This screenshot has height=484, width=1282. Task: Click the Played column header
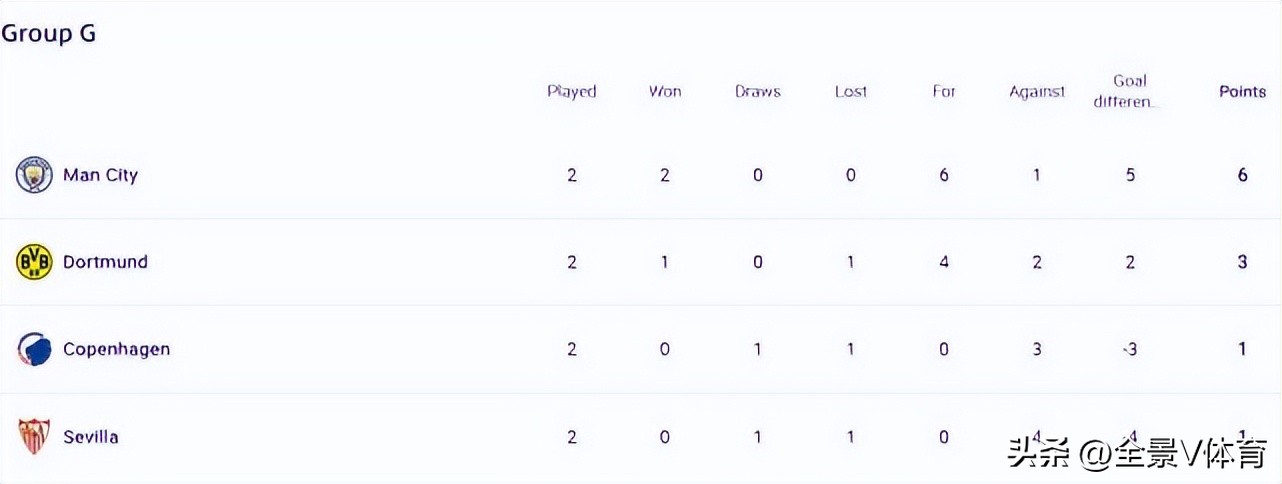(571, 91)
